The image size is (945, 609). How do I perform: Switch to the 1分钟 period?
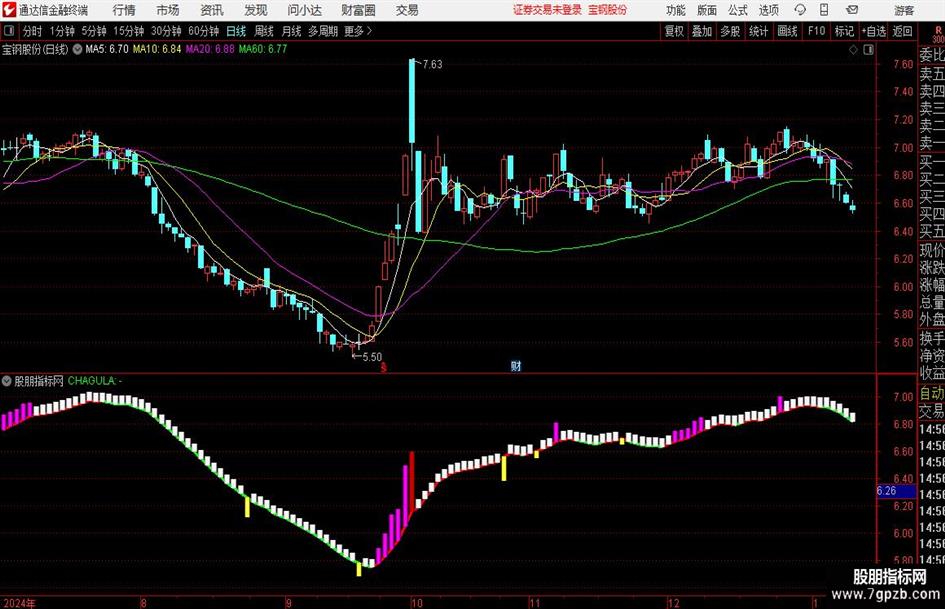[x=62, y=31]
